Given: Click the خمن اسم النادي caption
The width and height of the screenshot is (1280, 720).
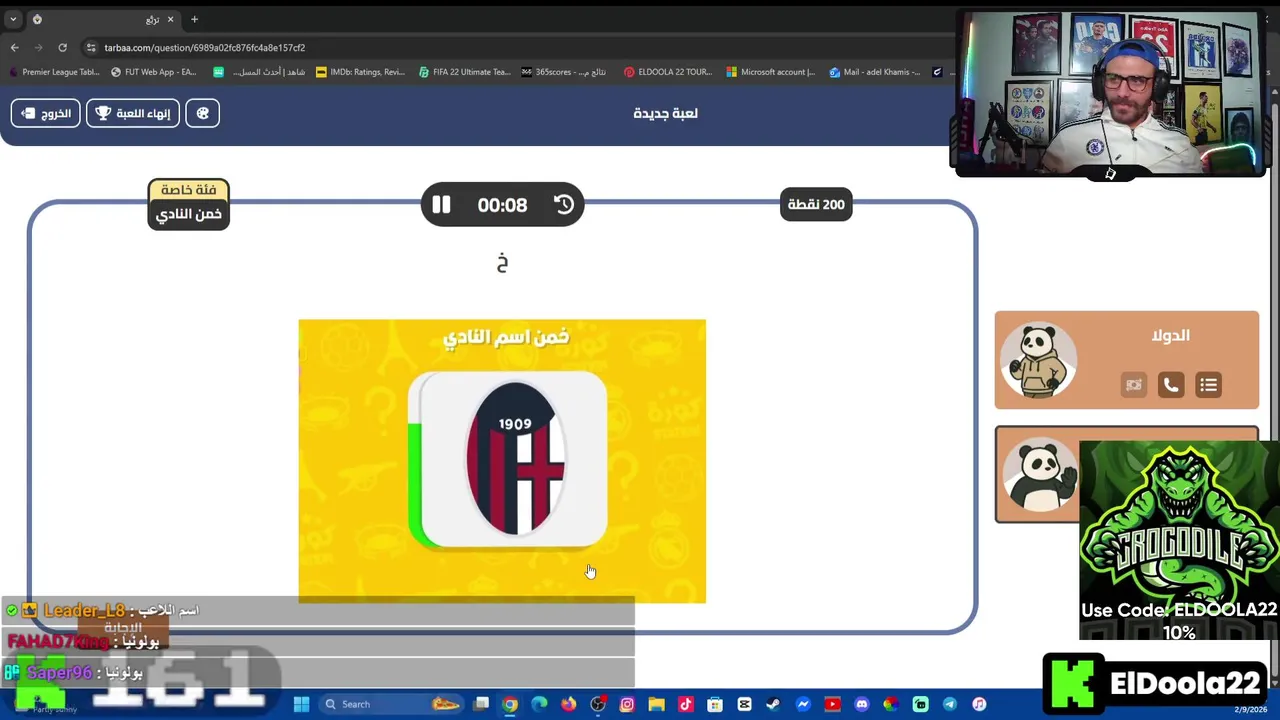Looking at the screenshot, I should (506, 338).
